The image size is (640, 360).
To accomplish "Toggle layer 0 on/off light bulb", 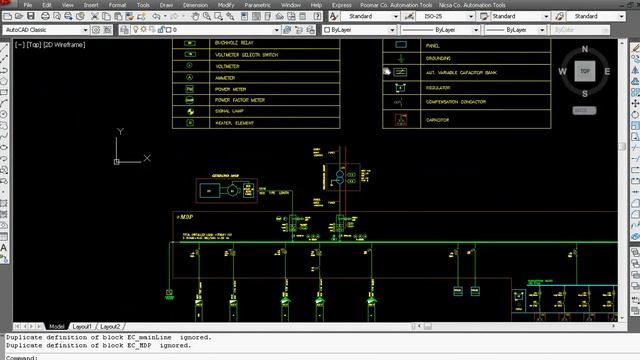I will (x=136, y=30).
